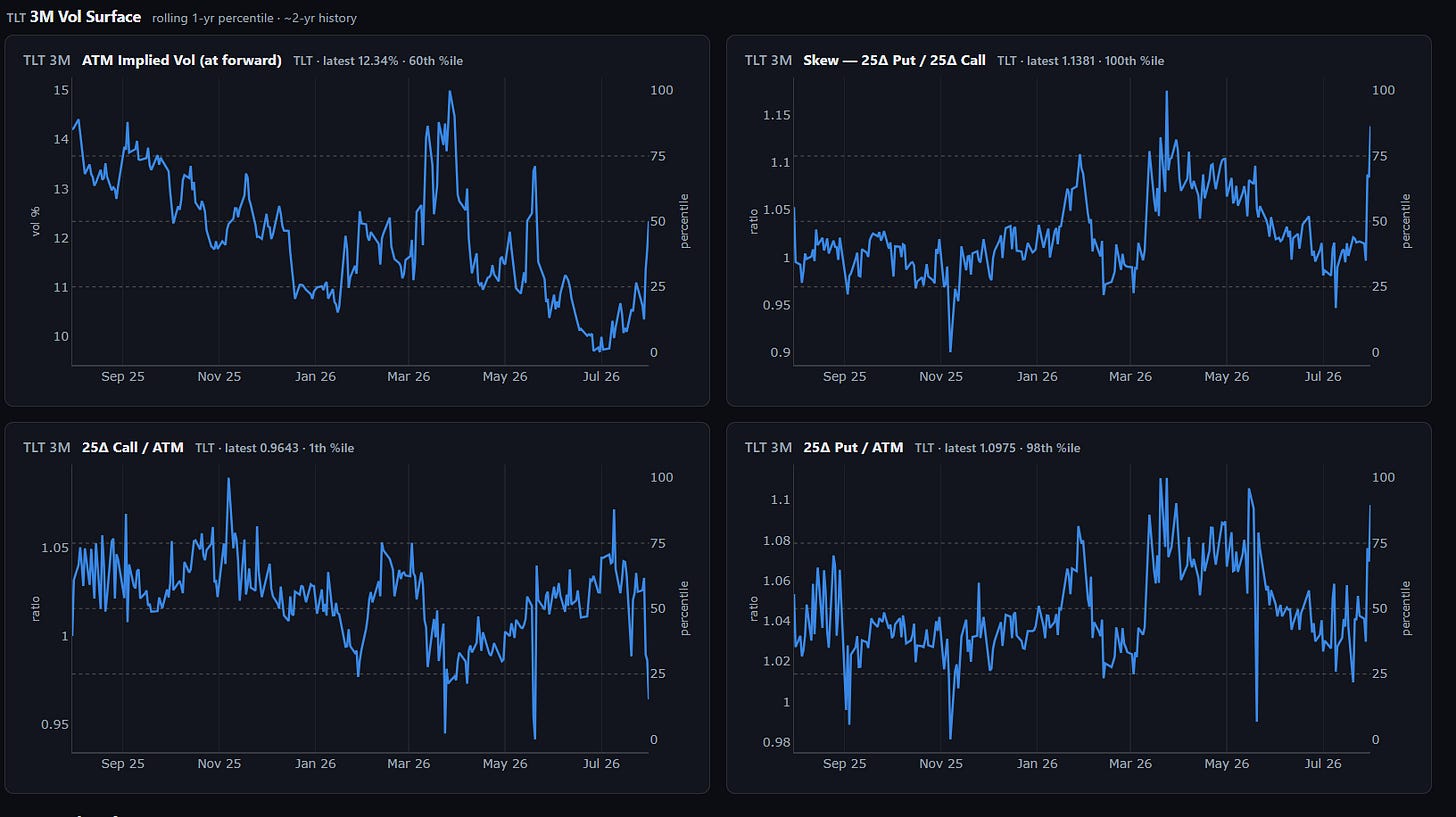The height and width of the screenshot is (817, 1456).
Task: Click "Nov 25" on the 25Δ Call / ATM chart
Action: point(219,764)
